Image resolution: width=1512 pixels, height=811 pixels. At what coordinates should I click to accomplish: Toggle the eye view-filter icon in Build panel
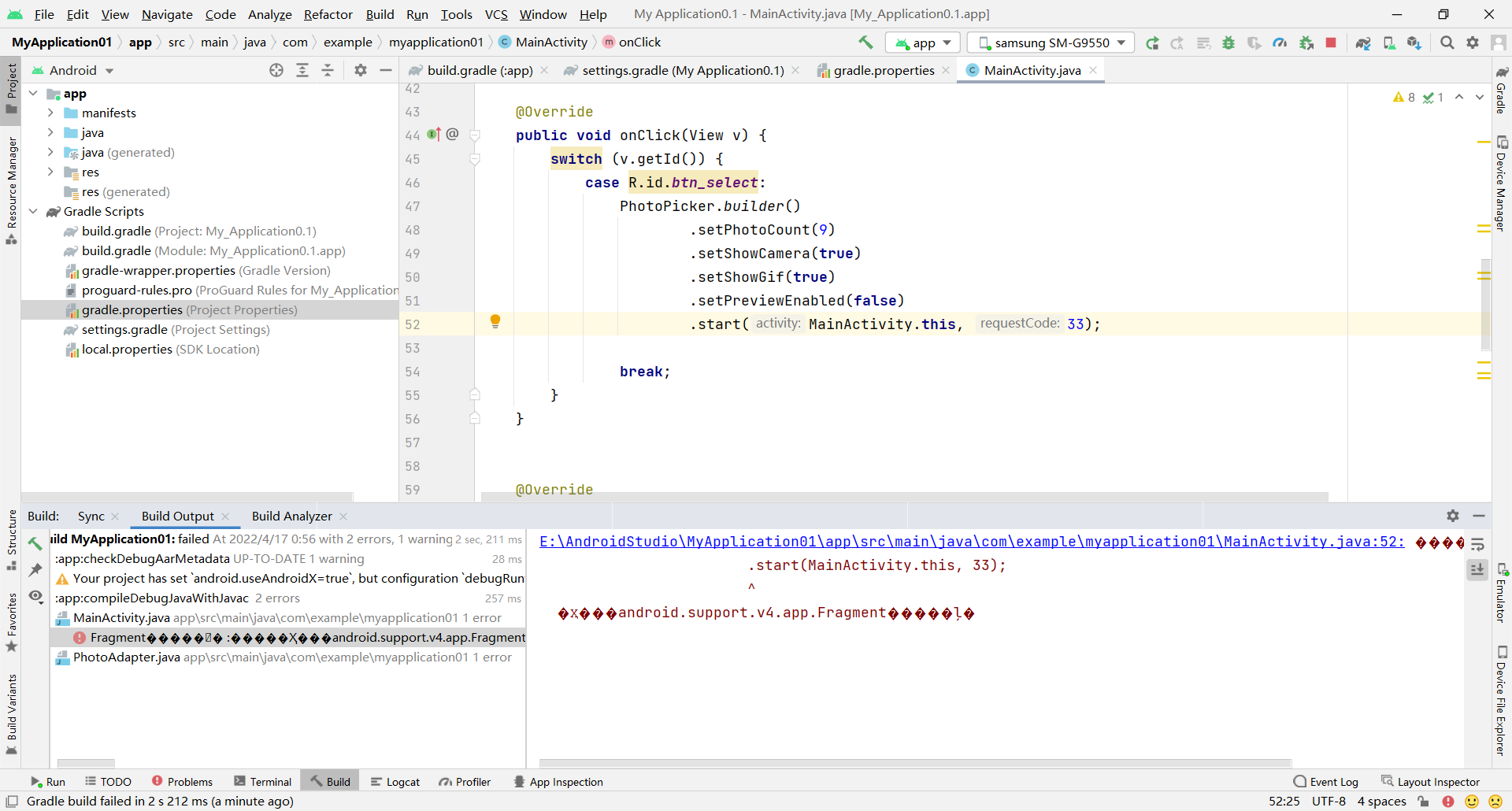(x=35, y=596)
